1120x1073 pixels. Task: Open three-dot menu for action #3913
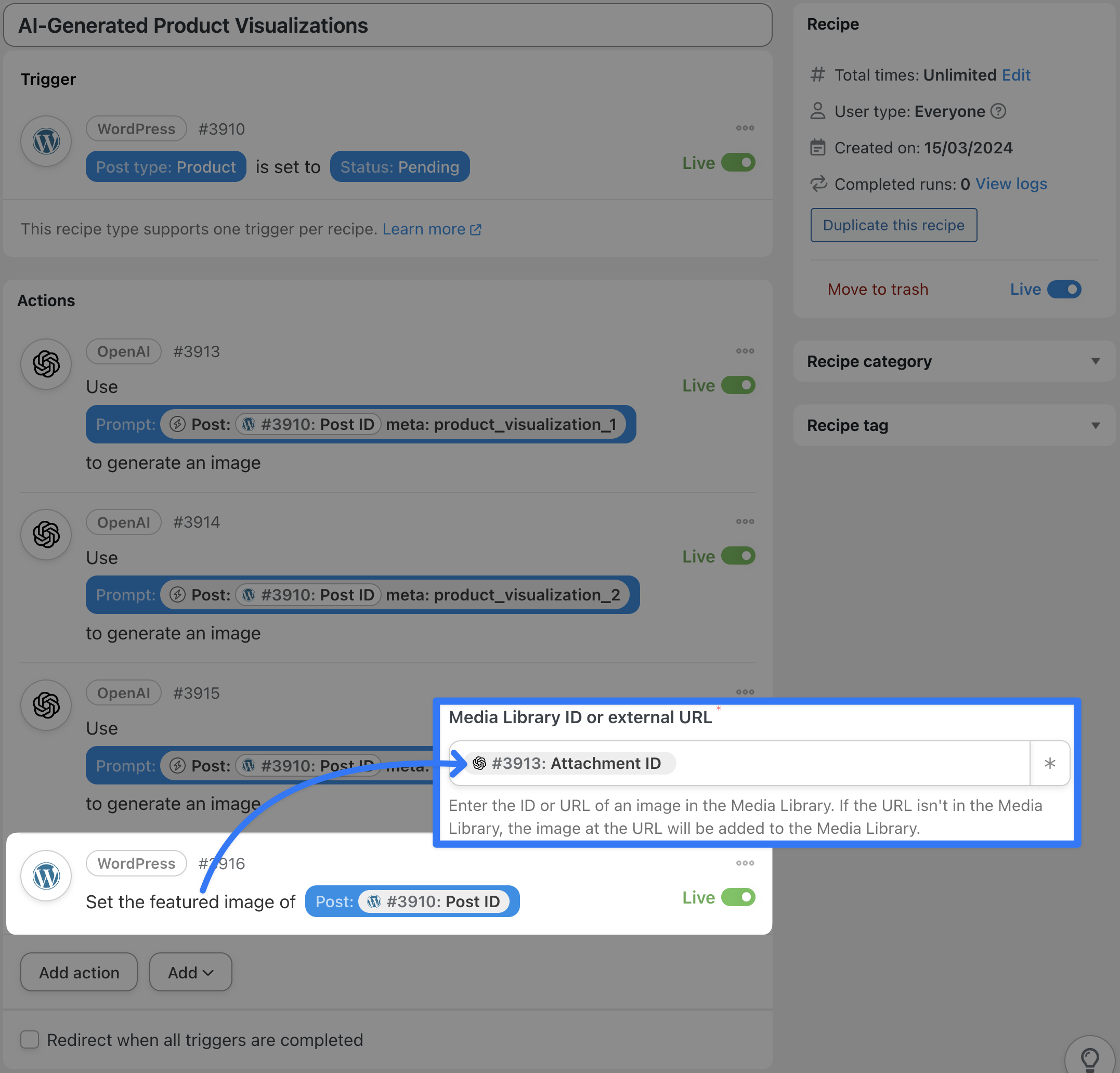pos(745,351)
